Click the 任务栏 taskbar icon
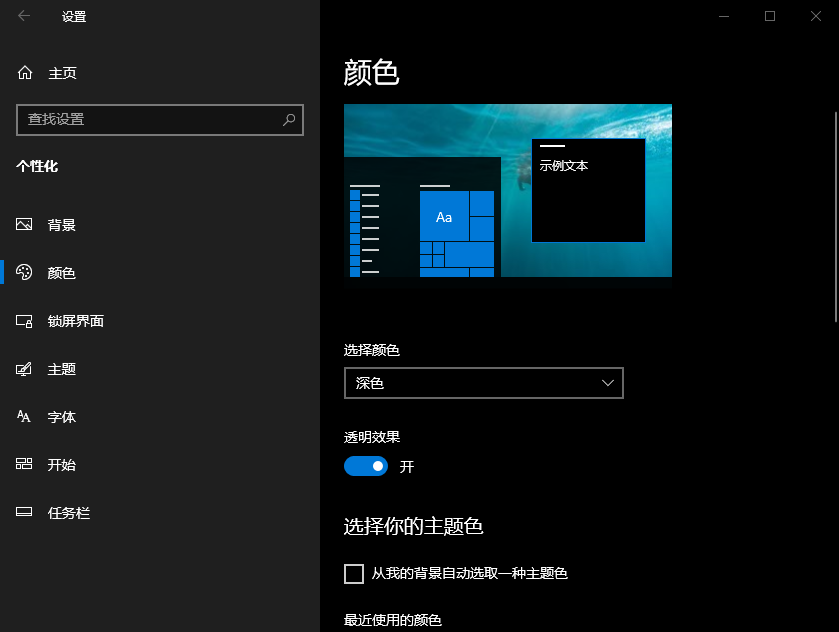Image resolution: width=839 pixels, height=632 pixels. click(24, 512)
